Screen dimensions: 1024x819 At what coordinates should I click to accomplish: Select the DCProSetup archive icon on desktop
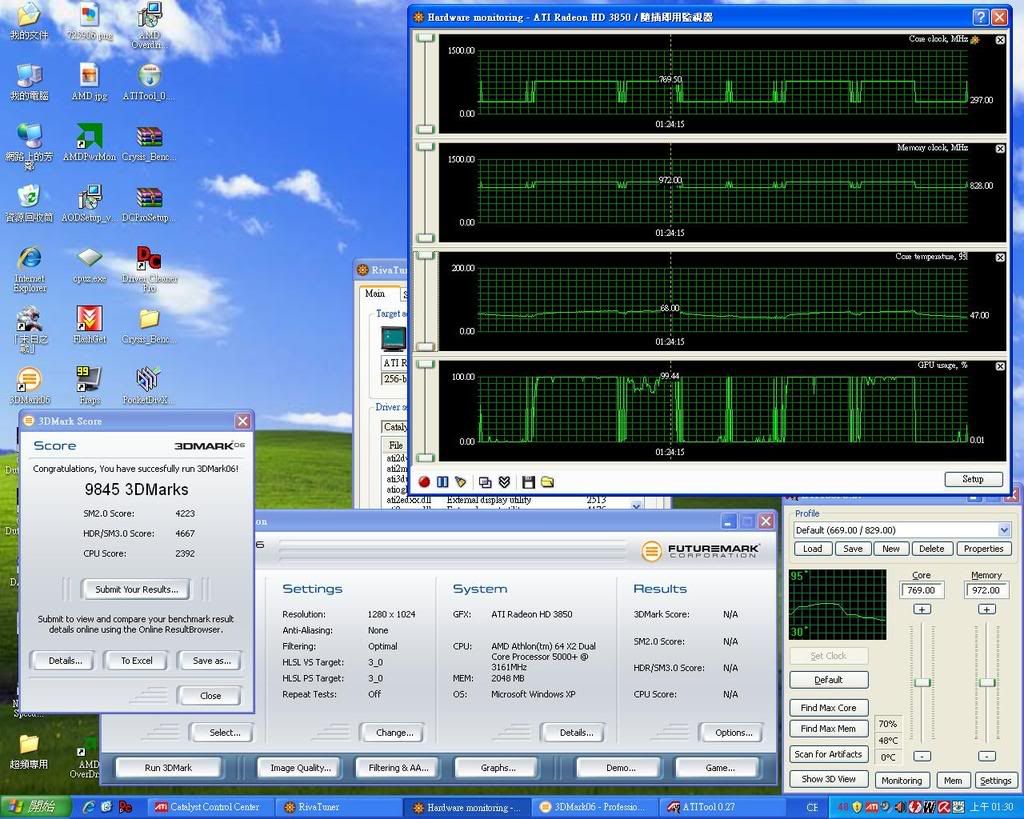tap(149, 203)
